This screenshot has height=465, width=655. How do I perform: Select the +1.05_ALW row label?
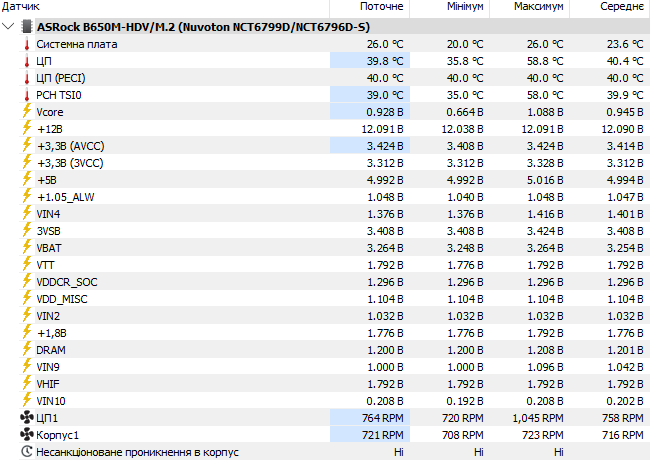pos(66,197)
